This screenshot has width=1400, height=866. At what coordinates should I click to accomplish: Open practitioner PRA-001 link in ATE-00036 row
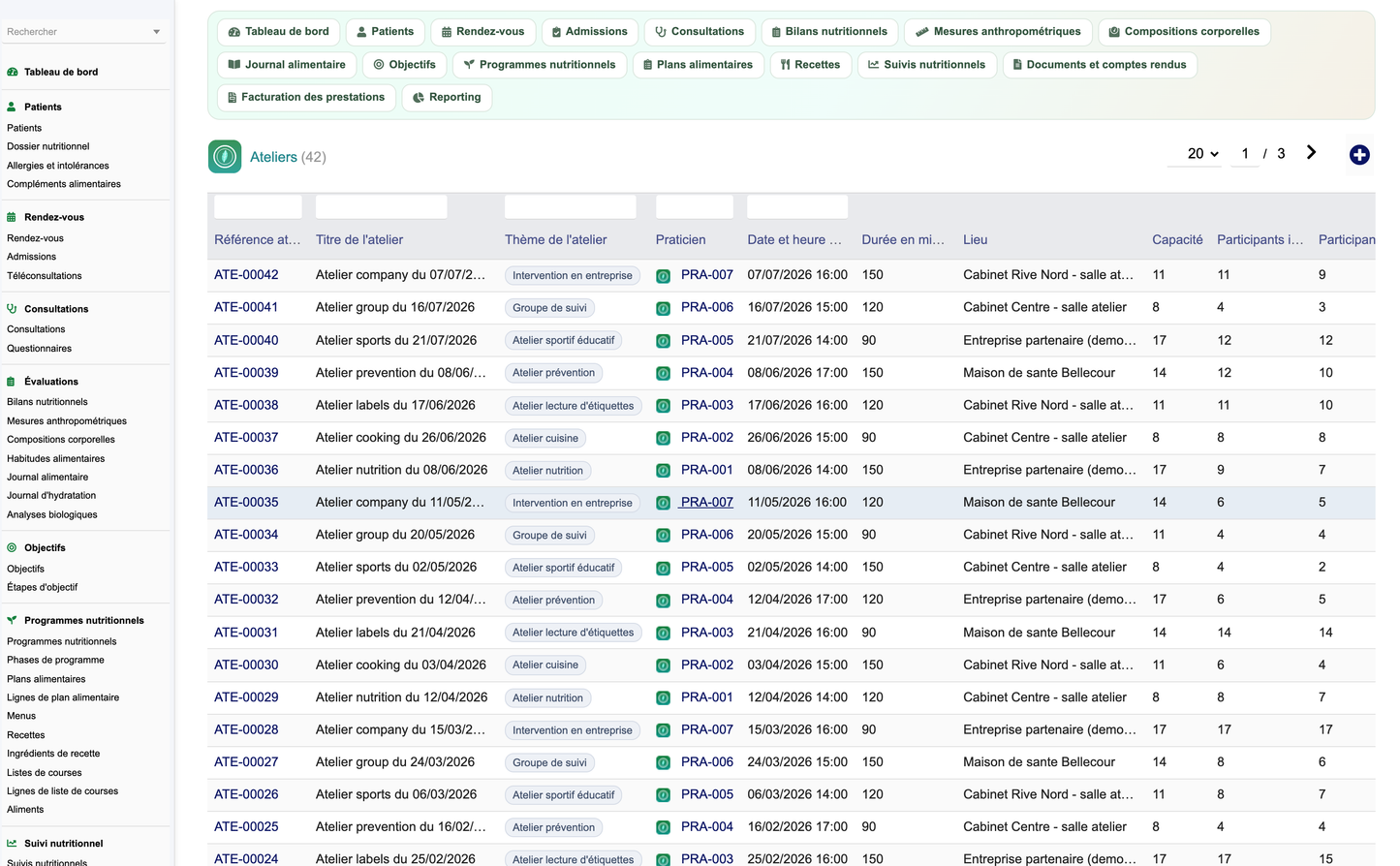tap(707, 470)
